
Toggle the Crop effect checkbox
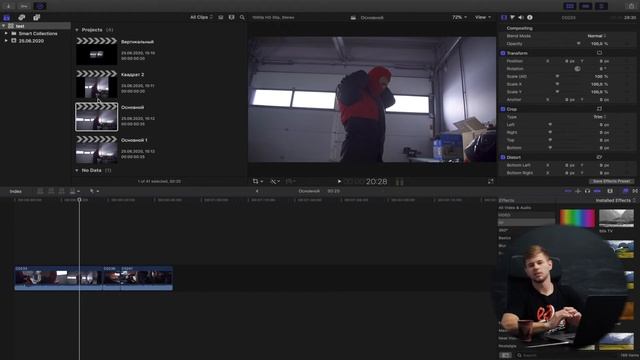[x=503, y=109]
